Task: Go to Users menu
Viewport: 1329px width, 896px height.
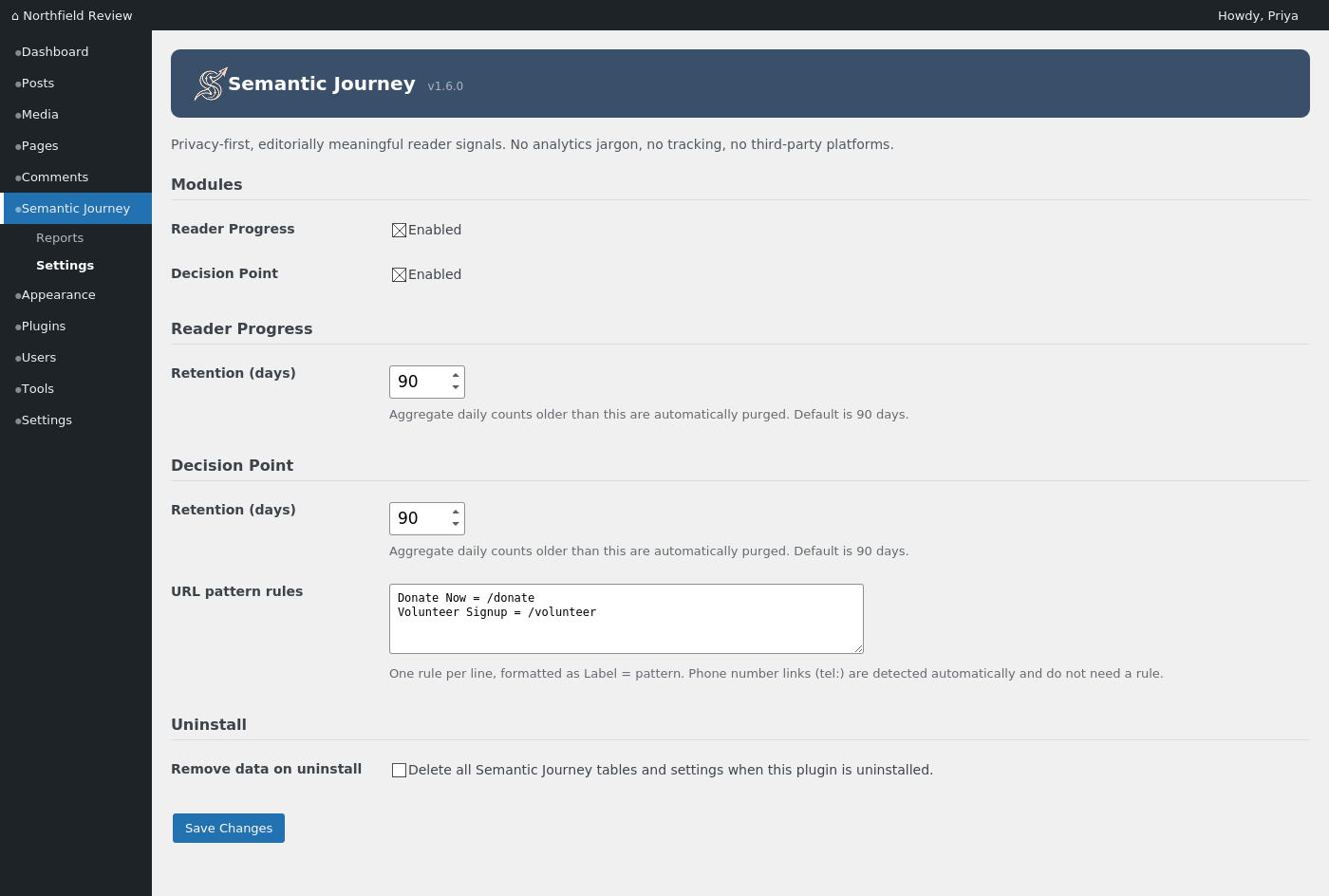Action: tap(76, 358)
